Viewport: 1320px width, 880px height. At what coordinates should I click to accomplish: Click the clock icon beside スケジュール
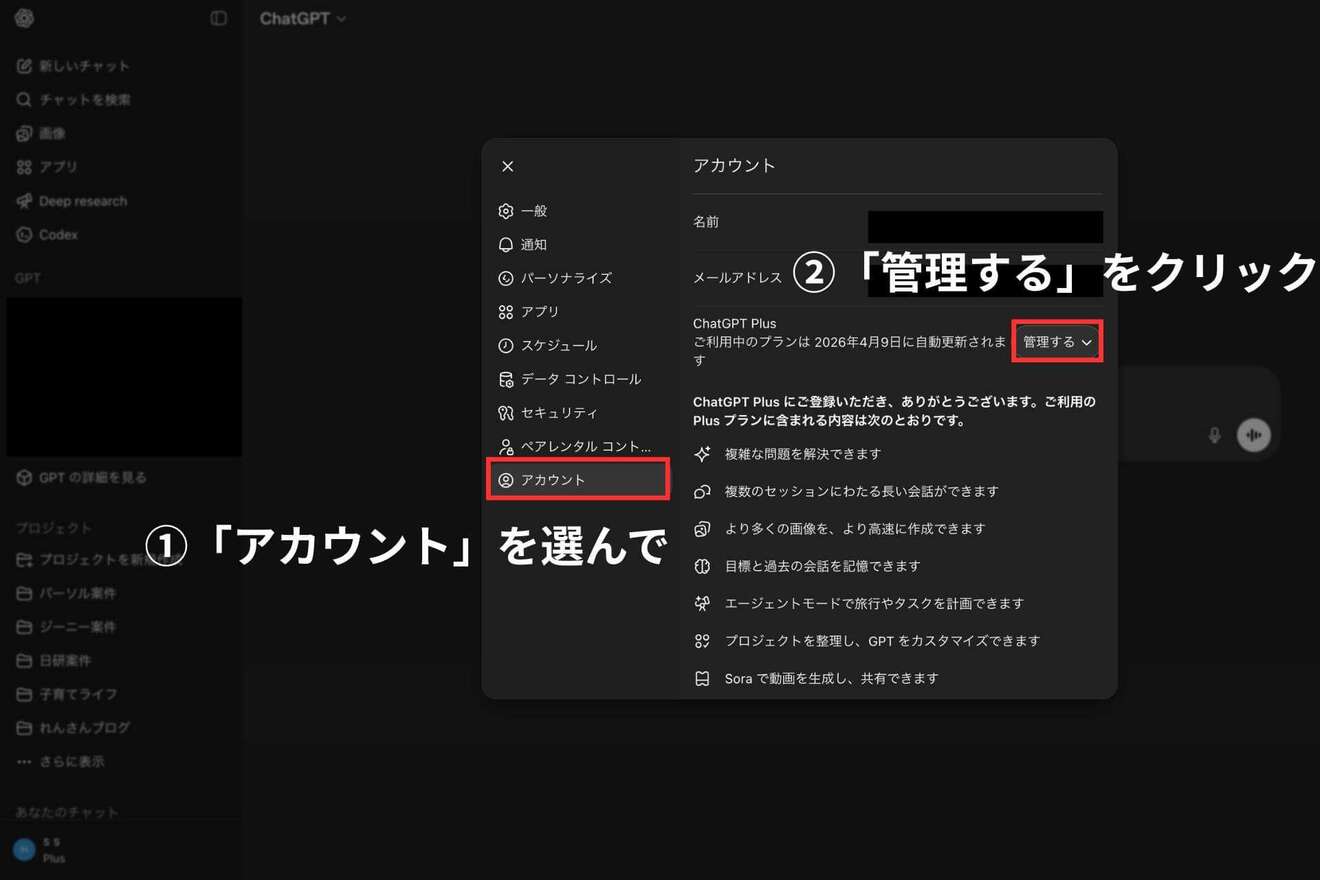coord(506,345)
